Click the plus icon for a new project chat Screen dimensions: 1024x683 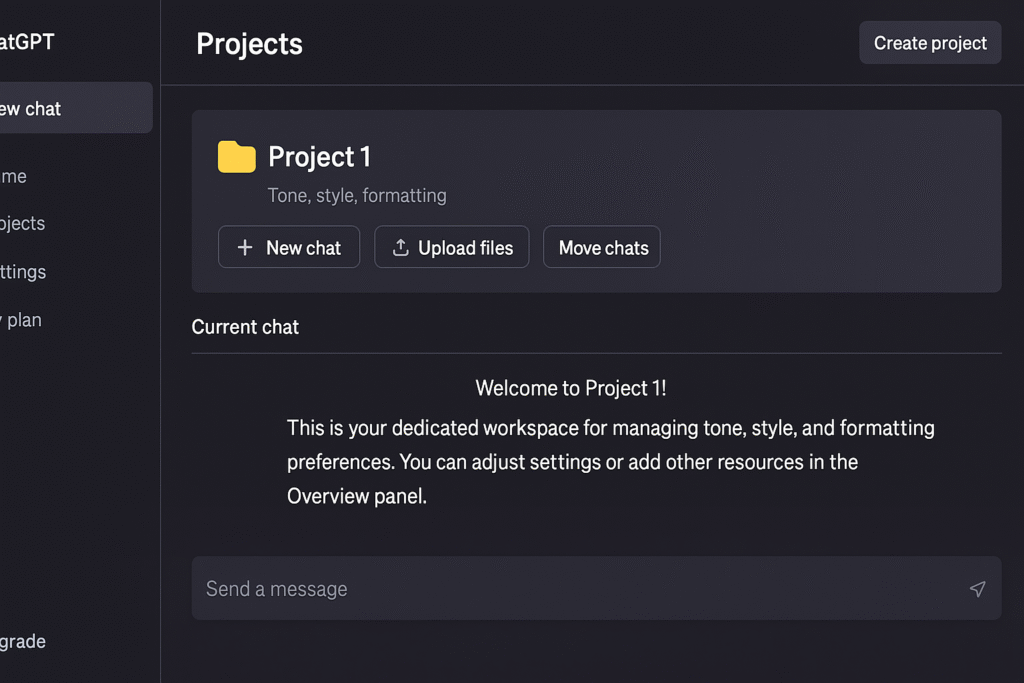(245, 248)
